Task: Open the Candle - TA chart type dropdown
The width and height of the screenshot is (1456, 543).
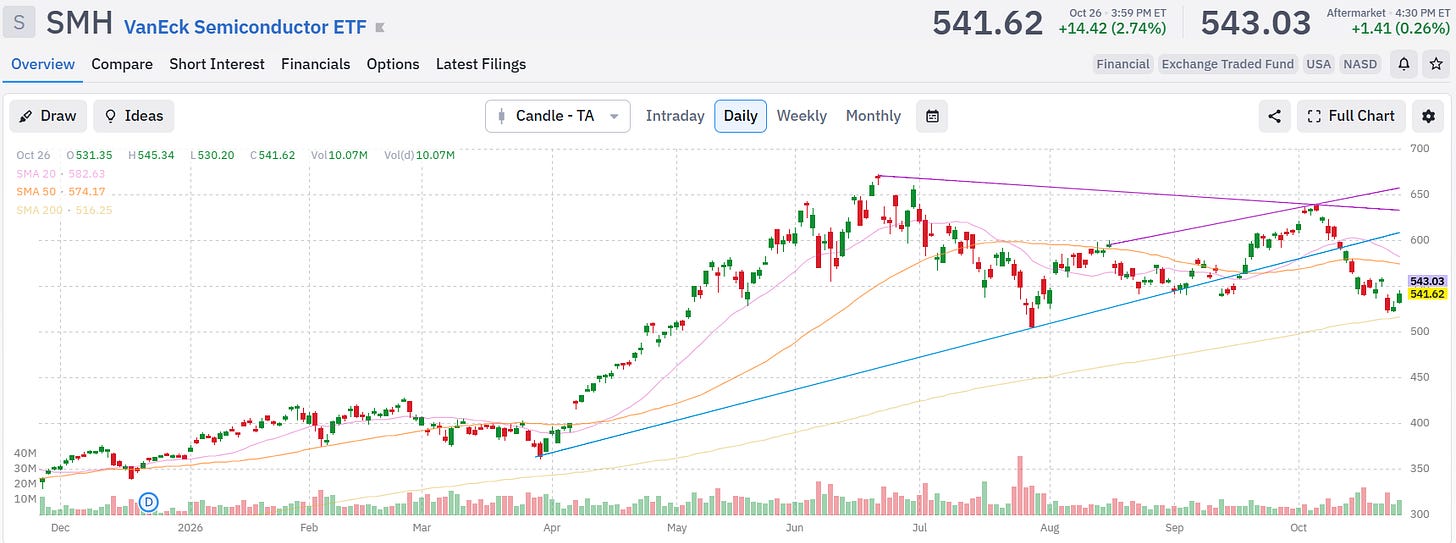Action: coord(558,116)
